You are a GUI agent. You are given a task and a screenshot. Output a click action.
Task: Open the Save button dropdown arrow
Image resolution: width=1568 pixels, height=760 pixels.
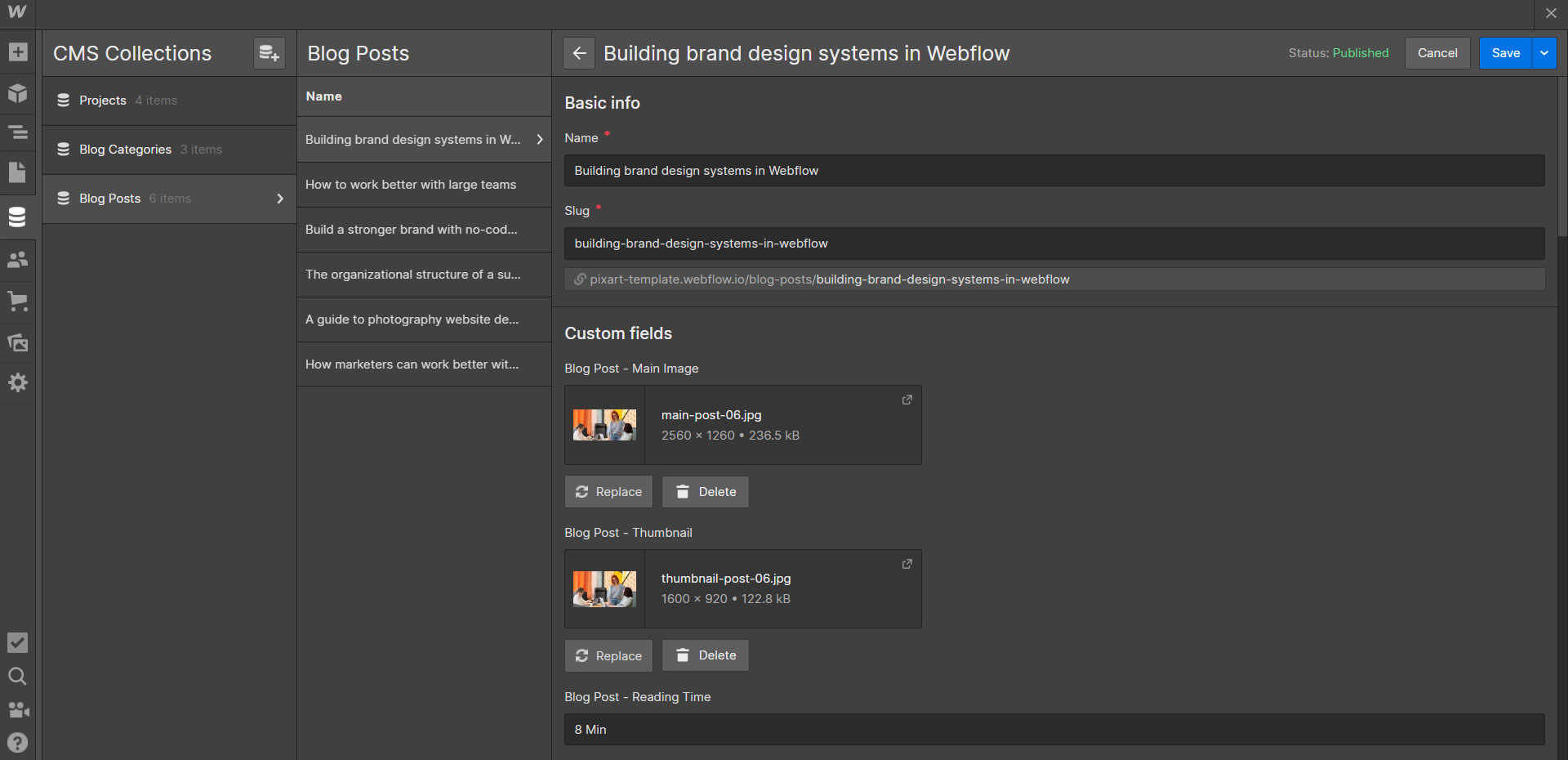(1544, 52)
